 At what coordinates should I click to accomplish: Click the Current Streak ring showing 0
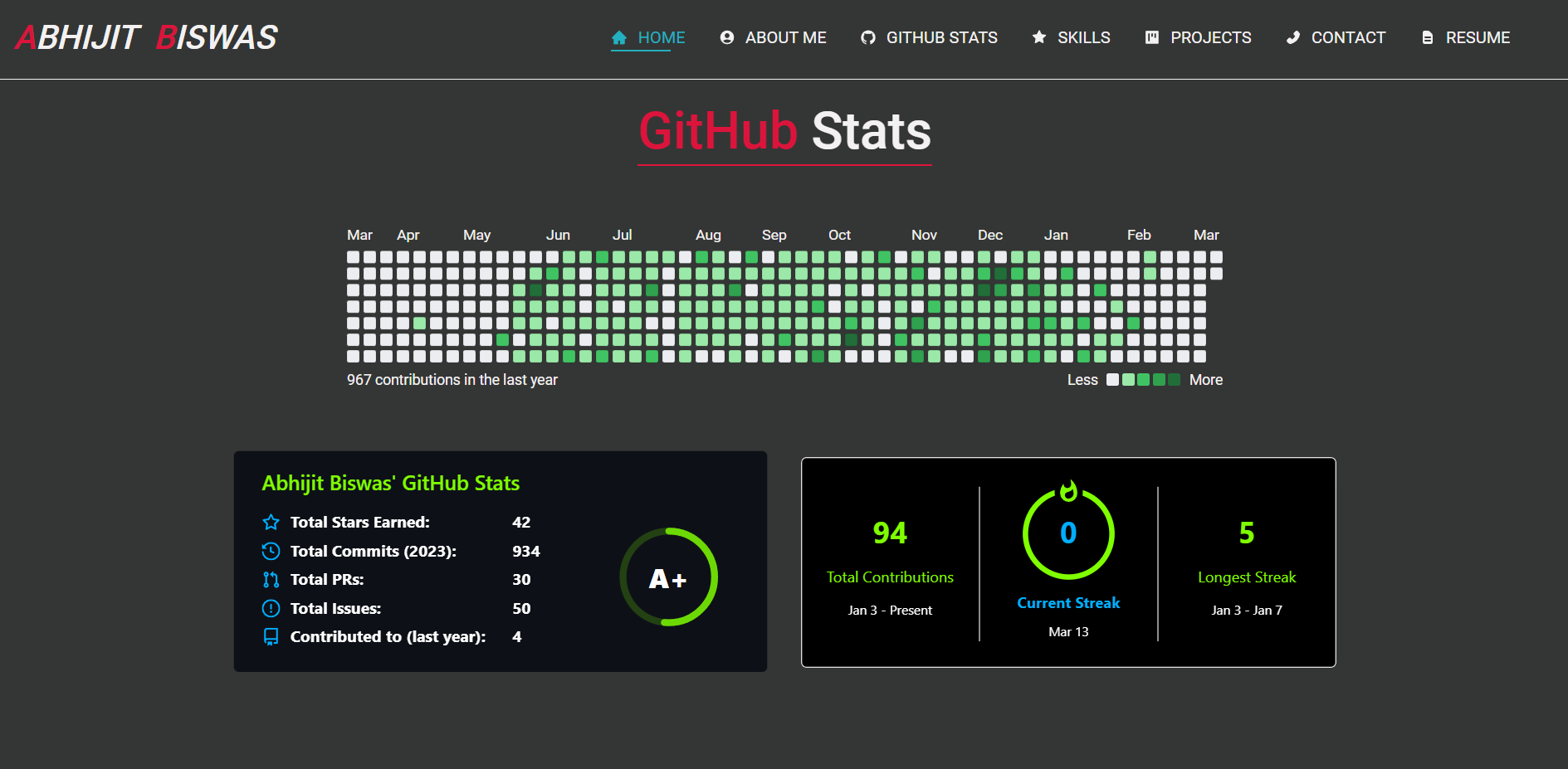point(1069,533)
